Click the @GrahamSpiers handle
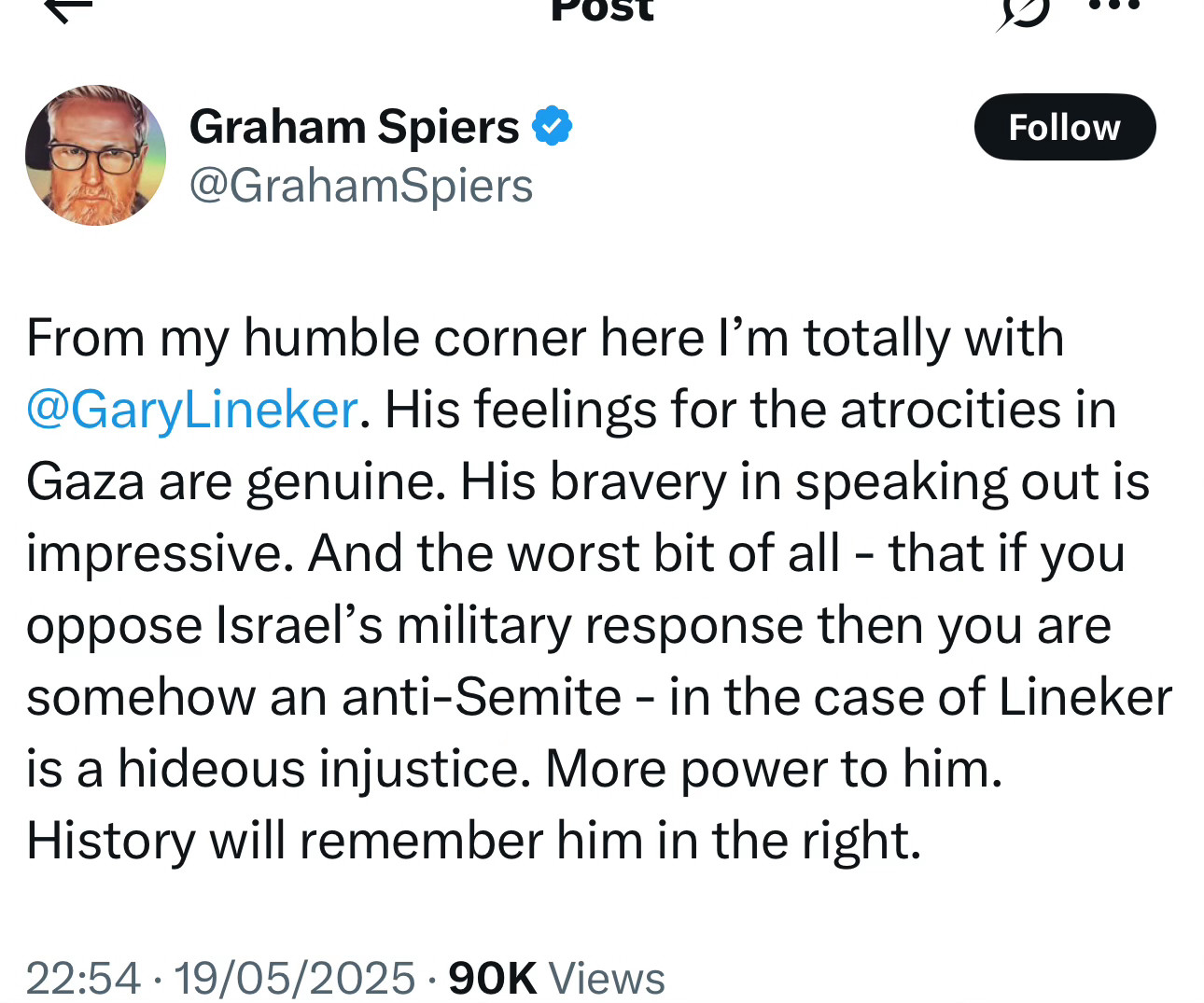 (x=361, y=186)
